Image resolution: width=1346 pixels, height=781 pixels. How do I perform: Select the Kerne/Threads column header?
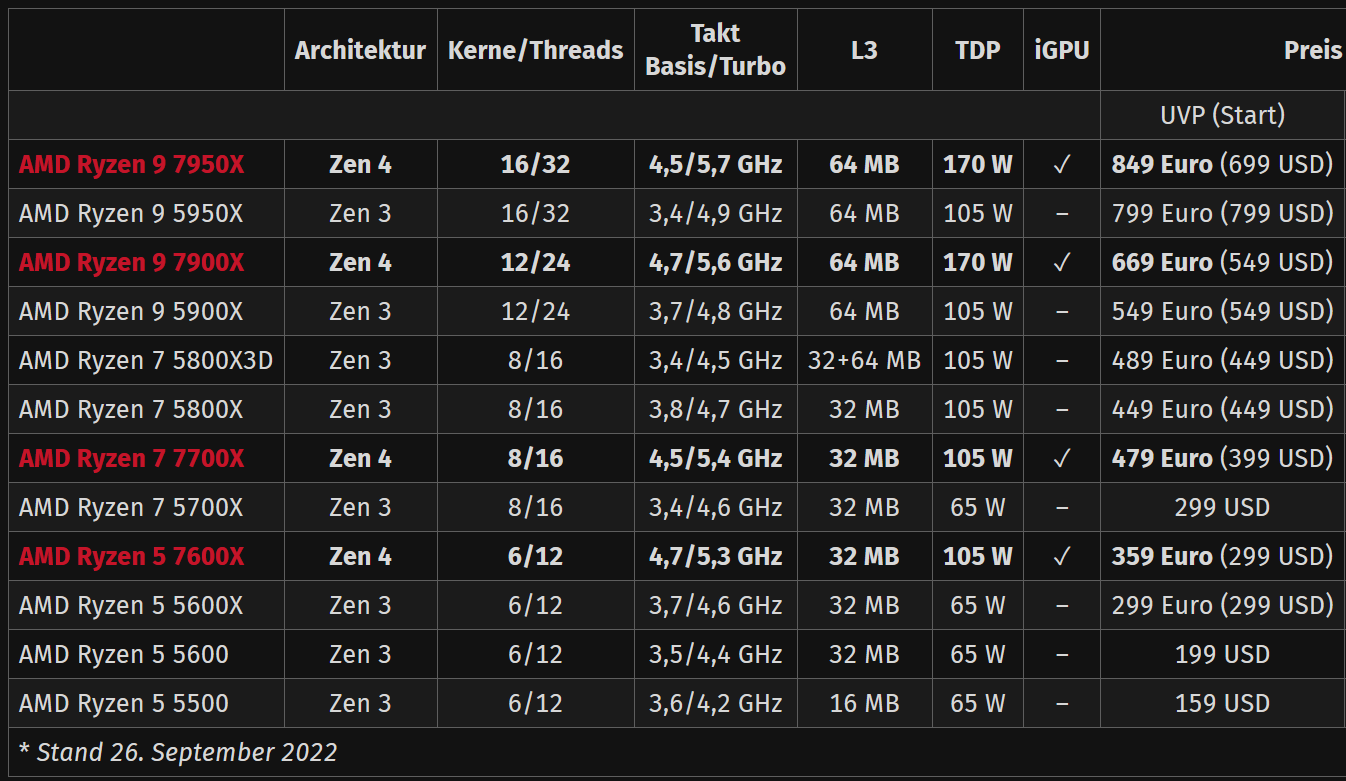(535, 50)
